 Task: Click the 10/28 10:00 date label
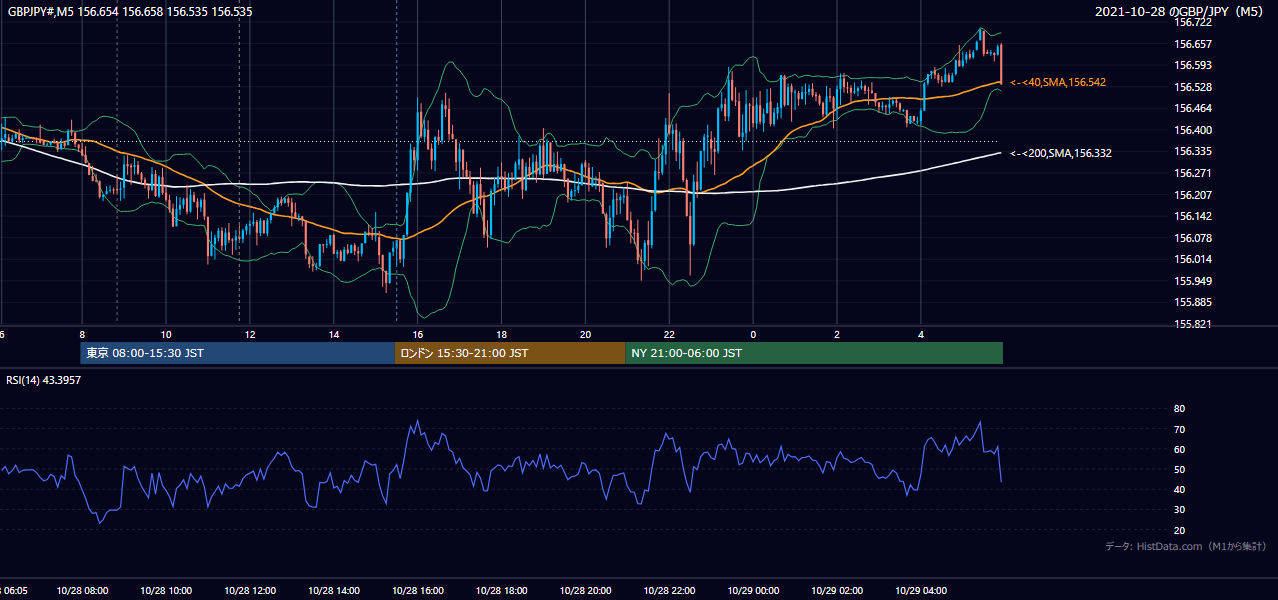click(x=166, y=591)
